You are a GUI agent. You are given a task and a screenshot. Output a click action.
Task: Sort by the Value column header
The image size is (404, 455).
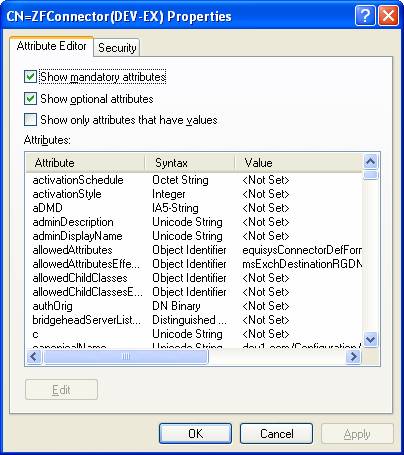tap(298, 163)
